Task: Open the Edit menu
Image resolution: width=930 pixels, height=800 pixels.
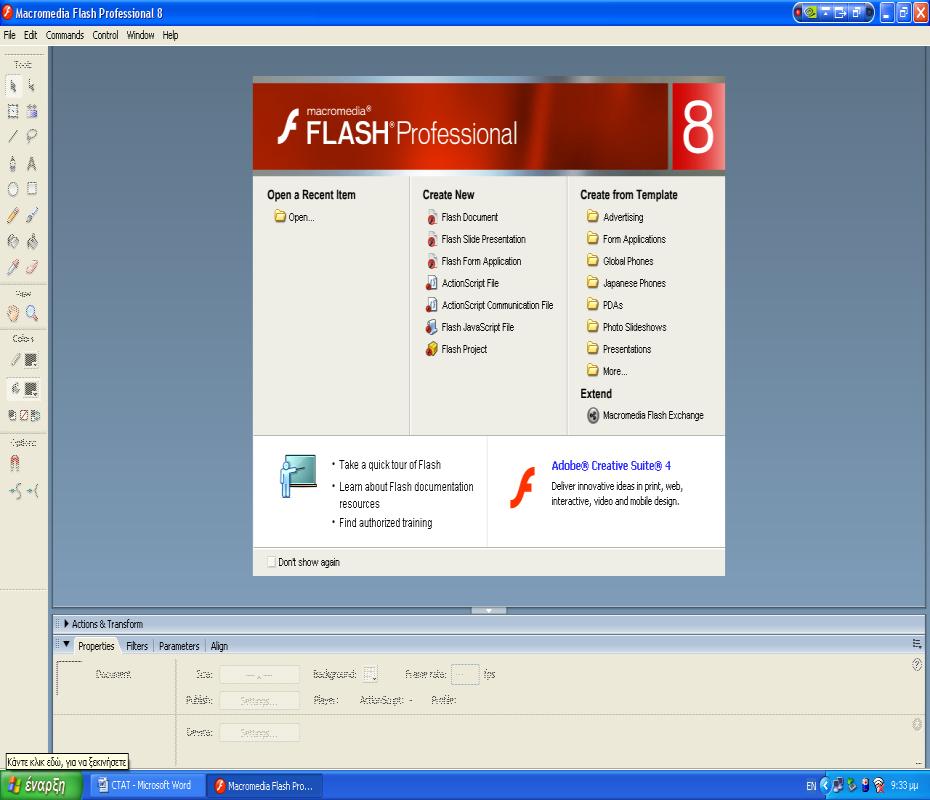Action: point(30,35)
